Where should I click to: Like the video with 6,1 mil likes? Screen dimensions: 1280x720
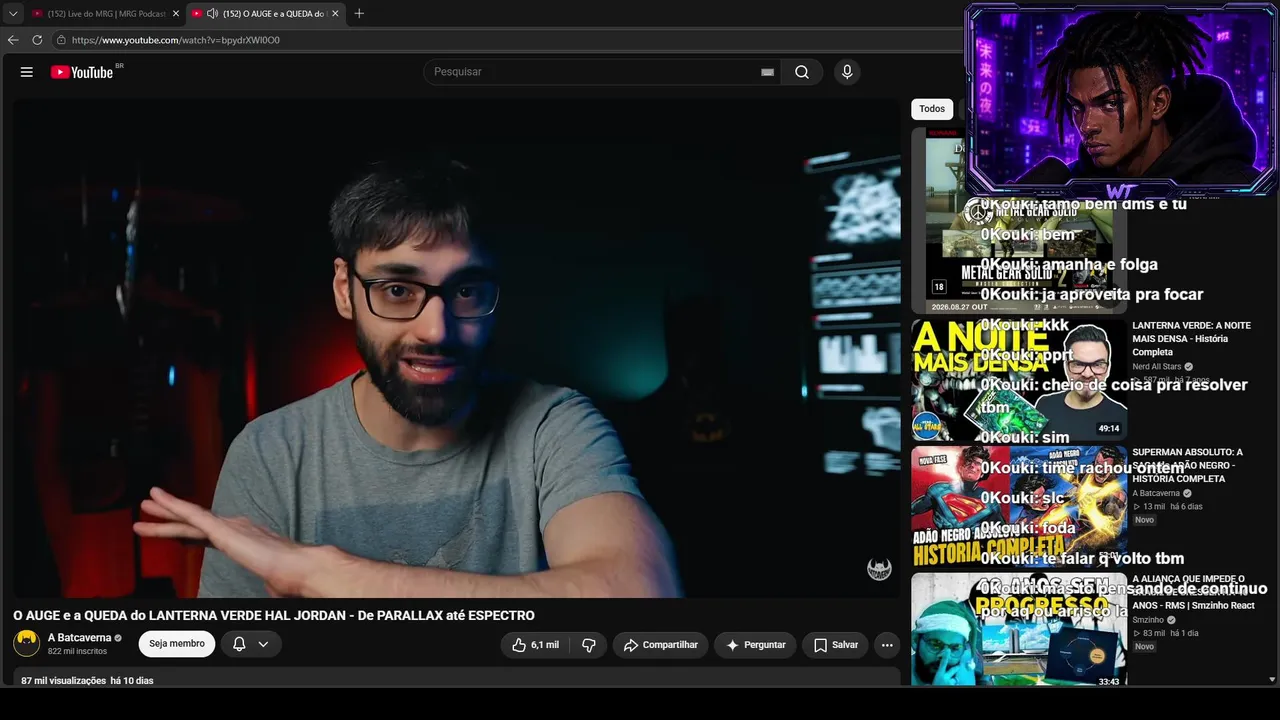click(535, 645)
